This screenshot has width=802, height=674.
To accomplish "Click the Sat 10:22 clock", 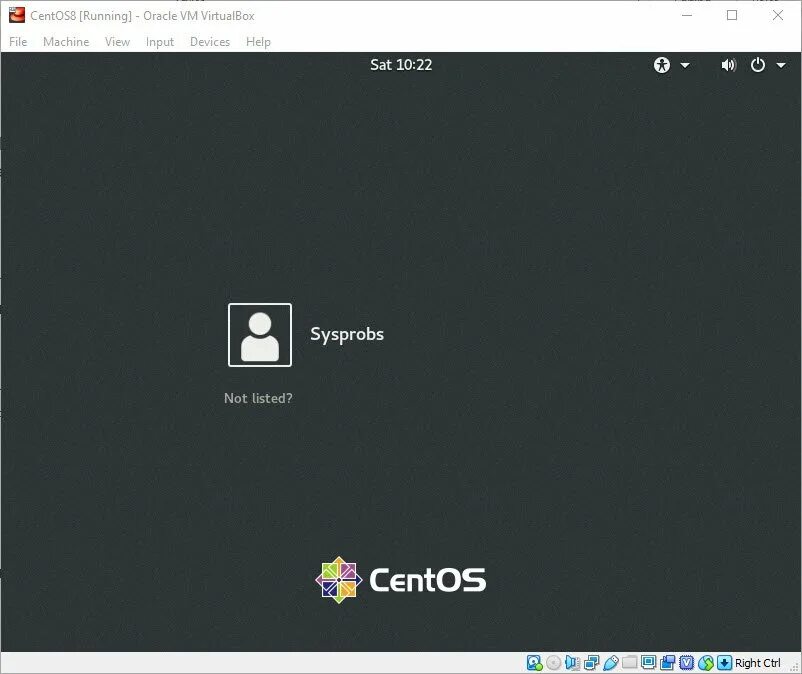I will click(x=401, y=65).
